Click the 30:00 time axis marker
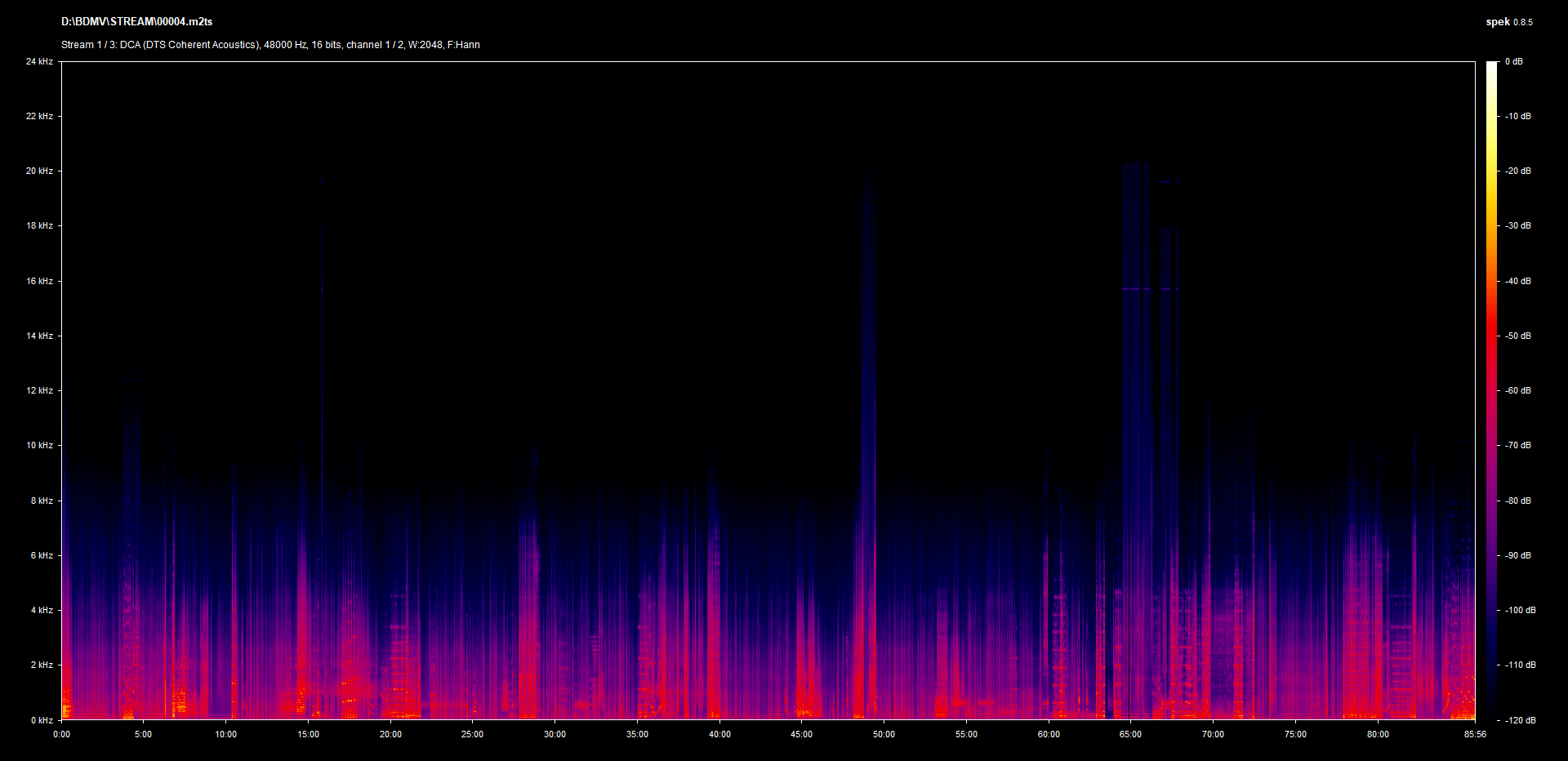The width and height of the screenshot is (1568, 761). pyautogui.click(x=555, y=734)
